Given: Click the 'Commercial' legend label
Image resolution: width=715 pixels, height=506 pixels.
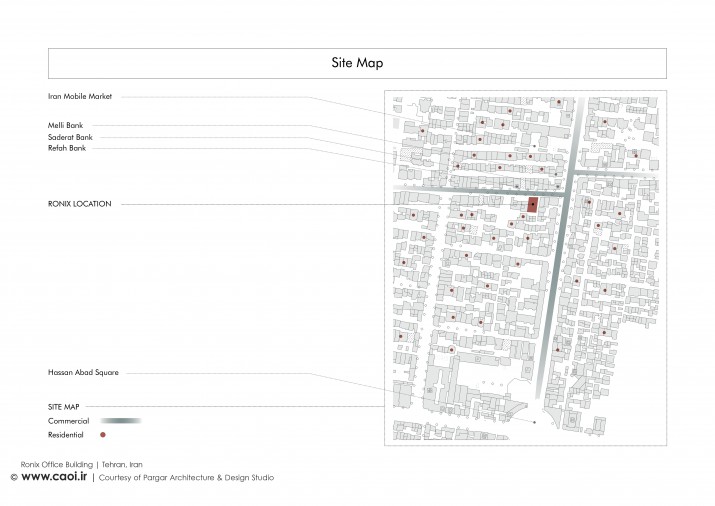Looking at the screenshot, I should coord(68,421).
